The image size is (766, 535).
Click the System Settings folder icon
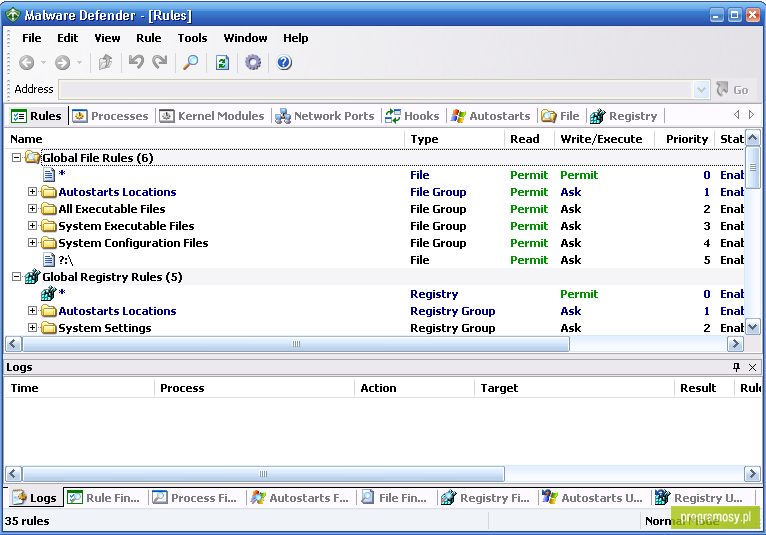[49, 328]
